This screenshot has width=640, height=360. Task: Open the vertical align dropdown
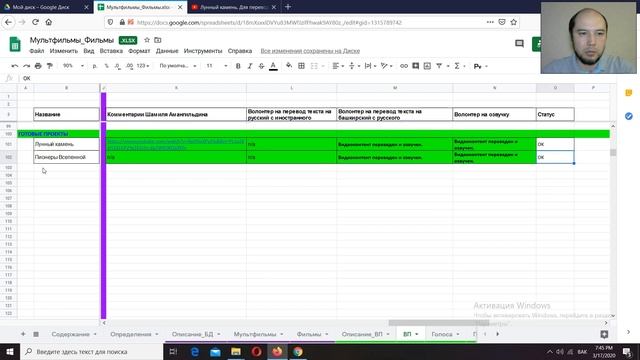pyautogui.click(x=354, y=66)
